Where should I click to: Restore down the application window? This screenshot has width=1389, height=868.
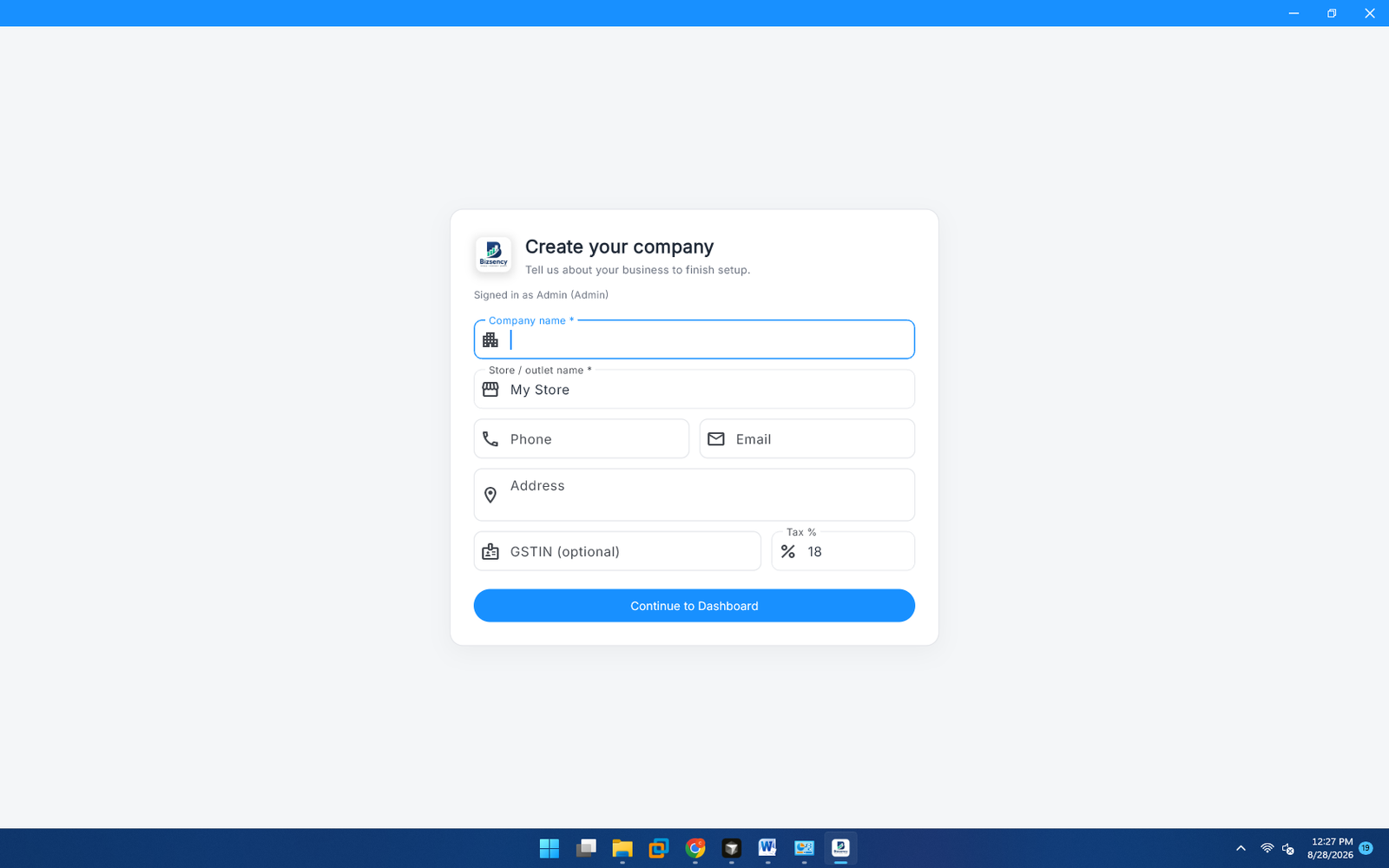[1332, 13]
